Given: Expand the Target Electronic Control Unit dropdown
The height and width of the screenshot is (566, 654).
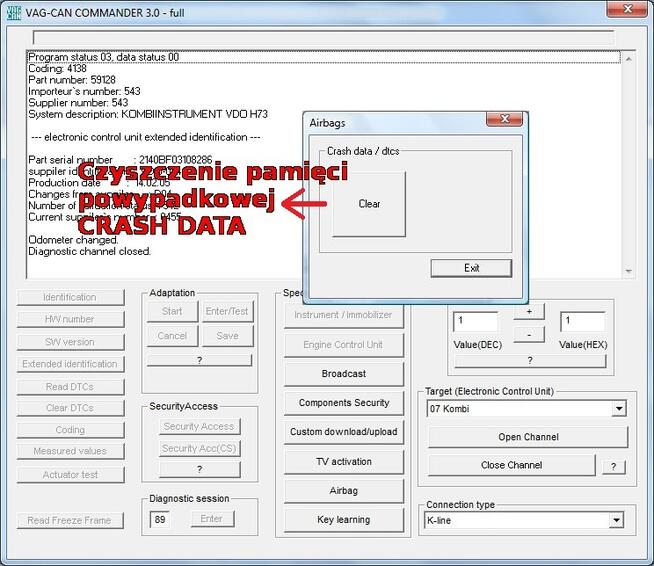Looking at the screenshot, I should tap(618, 409).
